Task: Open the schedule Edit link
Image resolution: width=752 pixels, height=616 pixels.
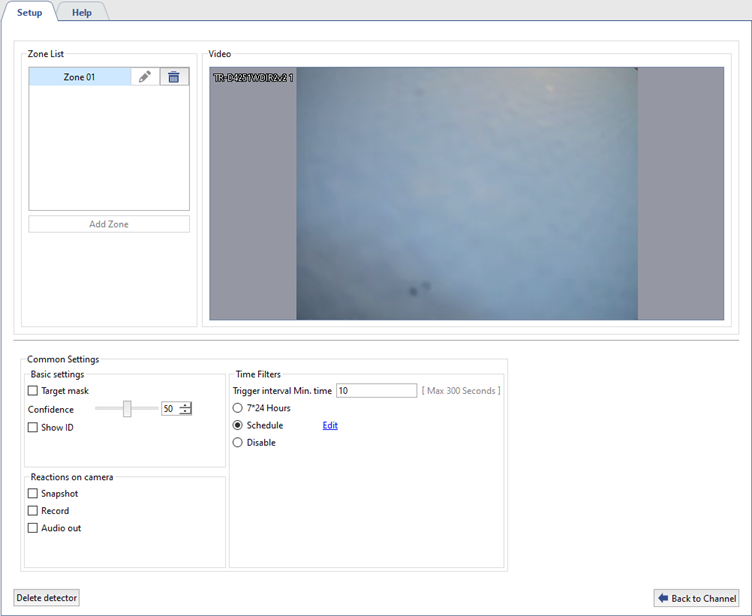Action: pyautogui.click(x=330, y=425)
